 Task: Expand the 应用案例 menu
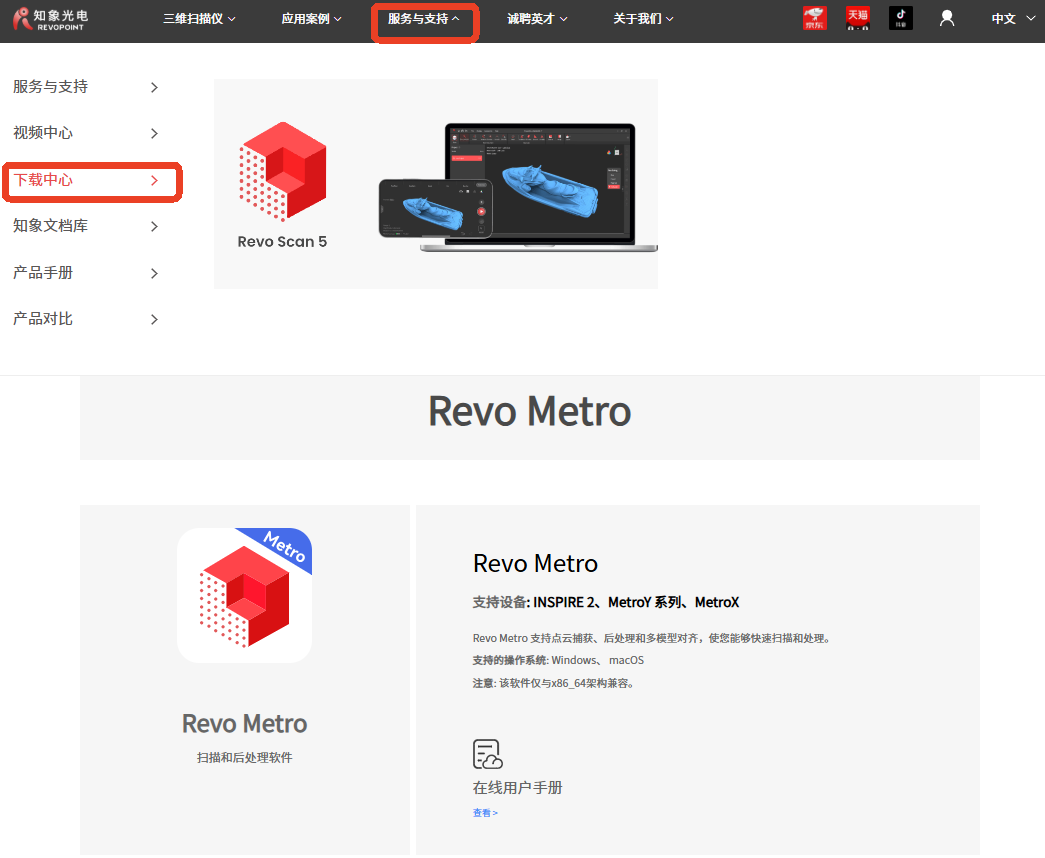coord(311,18)
